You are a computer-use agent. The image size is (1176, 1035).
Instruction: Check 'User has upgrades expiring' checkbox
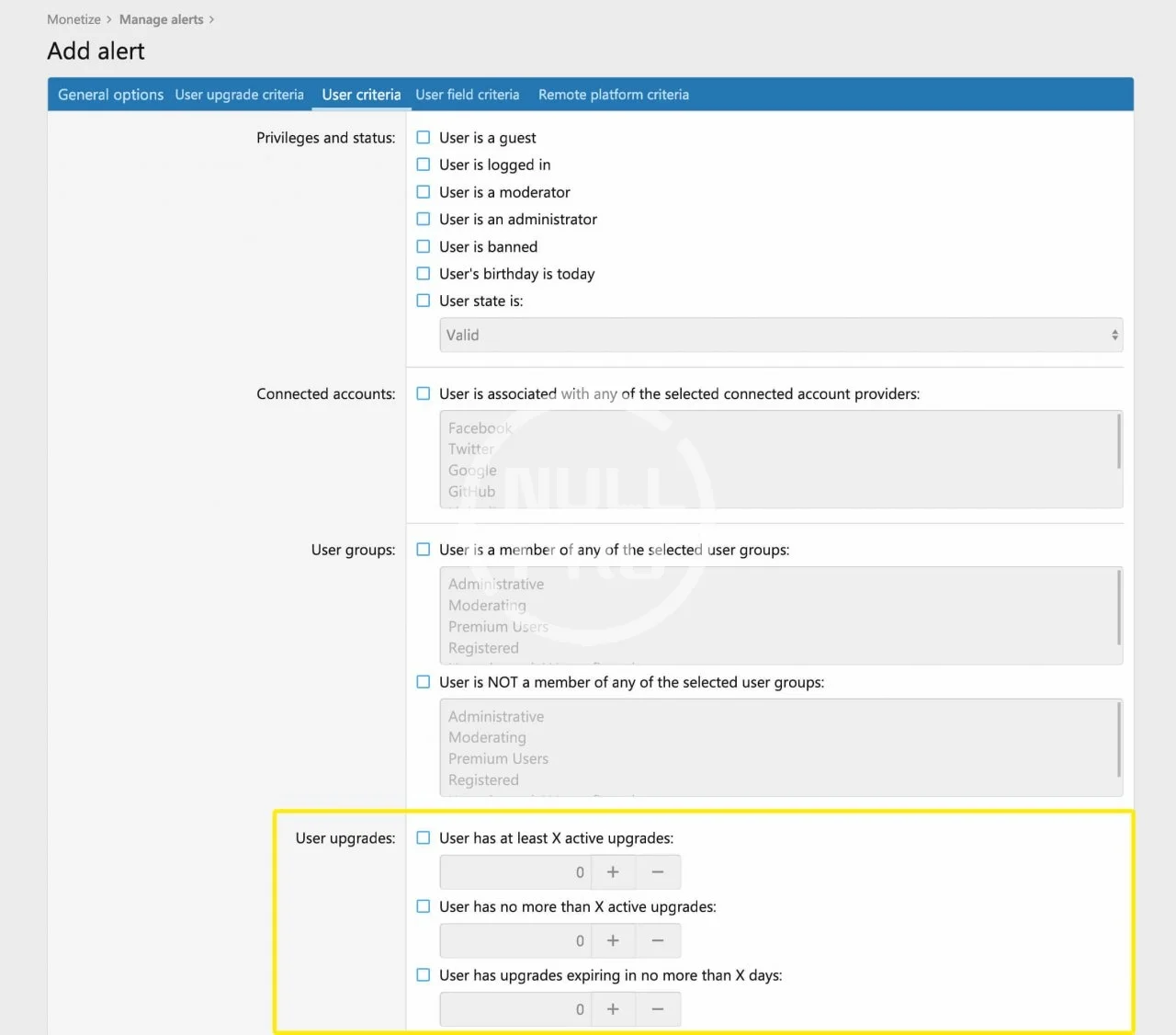click(x=424, y=975)
